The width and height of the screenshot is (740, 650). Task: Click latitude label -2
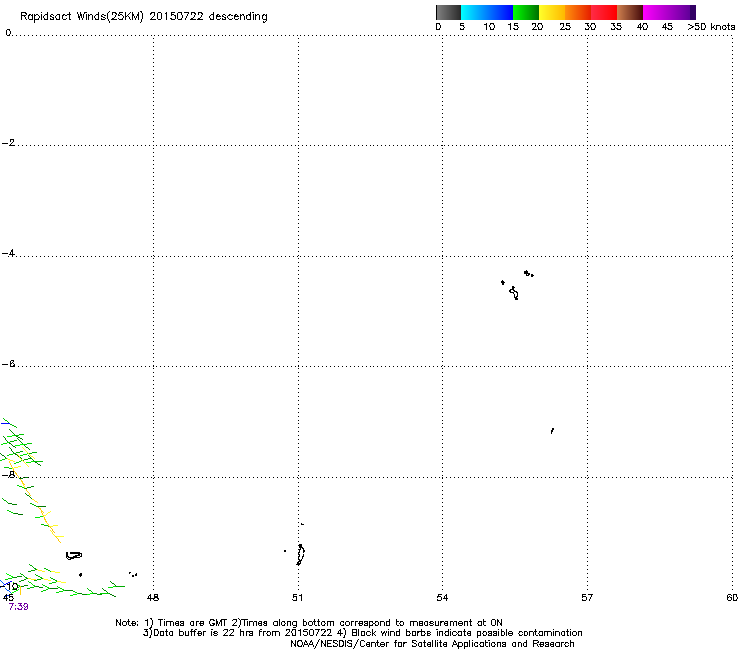click(8, 143)
